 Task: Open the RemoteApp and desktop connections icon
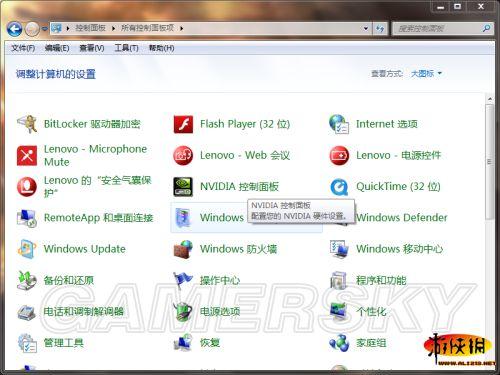point(27,218)
